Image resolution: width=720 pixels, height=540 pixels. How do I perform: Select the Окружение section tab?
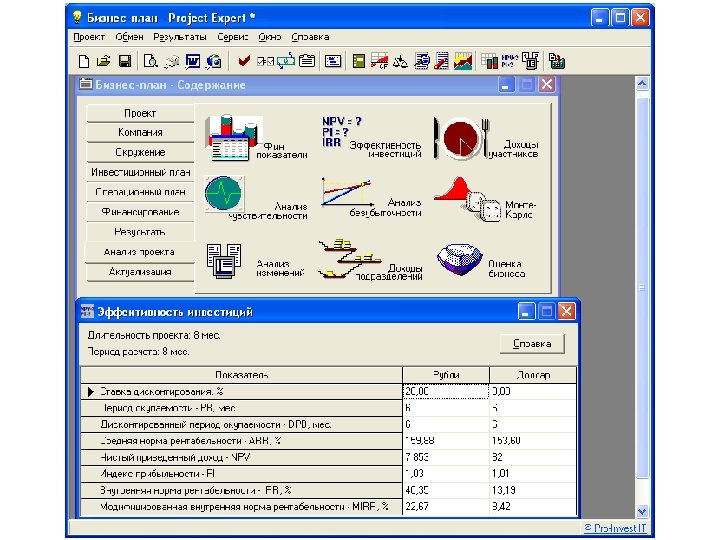140,152
